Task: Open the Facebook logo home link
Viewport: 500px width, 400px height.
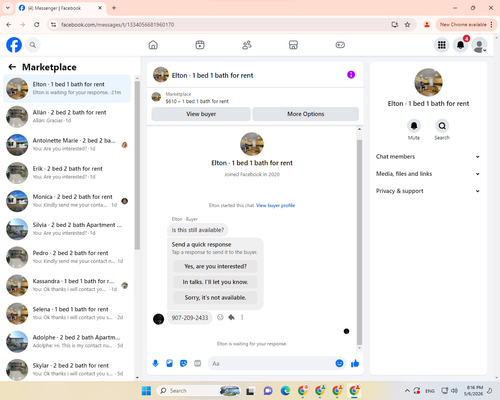Action: point(14,45)
